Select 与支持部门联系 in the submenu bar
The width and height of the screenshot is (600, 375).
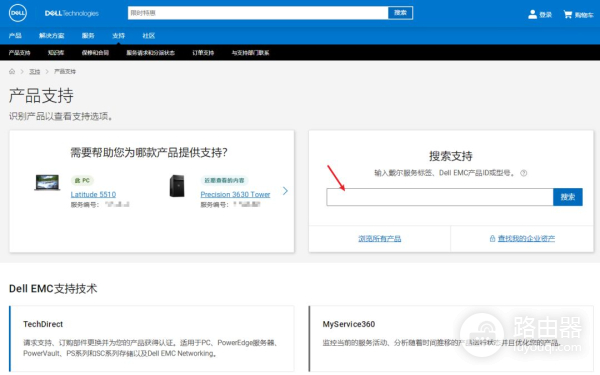[250, 53]
